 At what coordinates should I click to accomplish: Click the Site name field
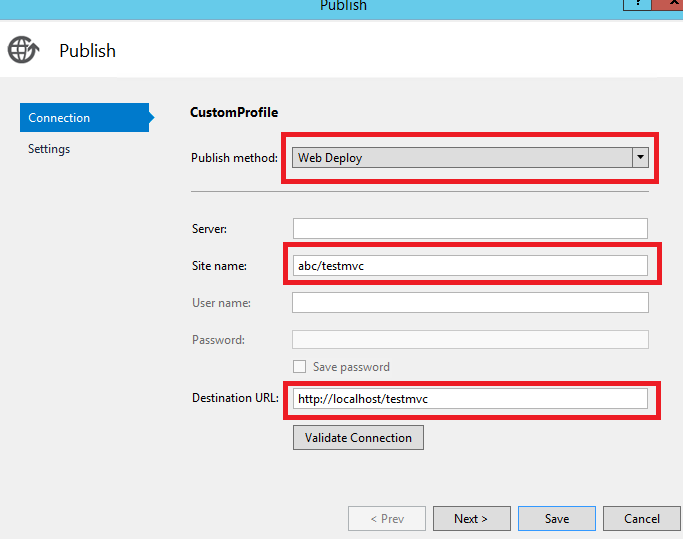(x=470, y=265)
